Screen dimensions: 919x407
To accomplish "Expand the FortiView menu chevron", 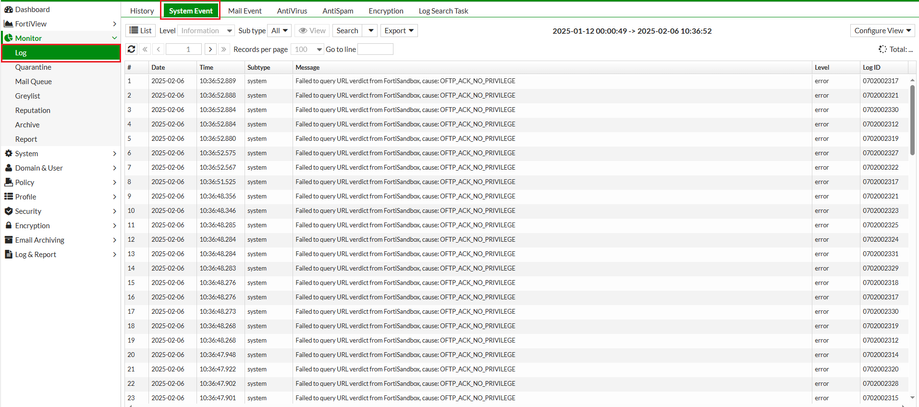I will (x=114, y=24).
